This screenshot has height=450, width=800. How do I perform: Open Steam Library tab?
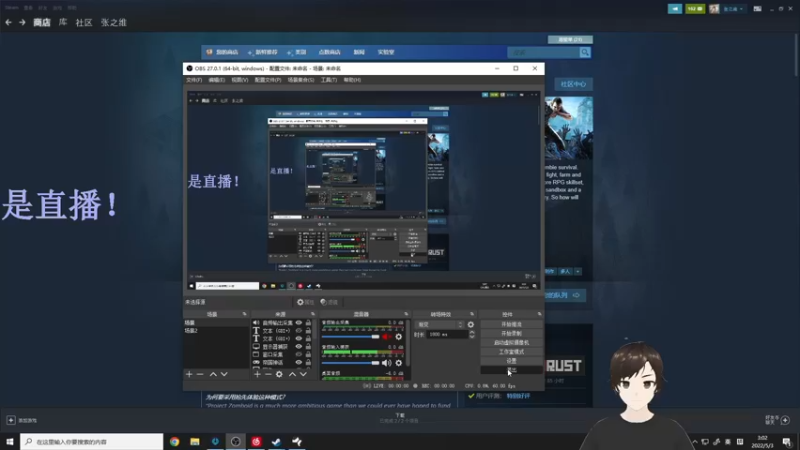(63, 22)
